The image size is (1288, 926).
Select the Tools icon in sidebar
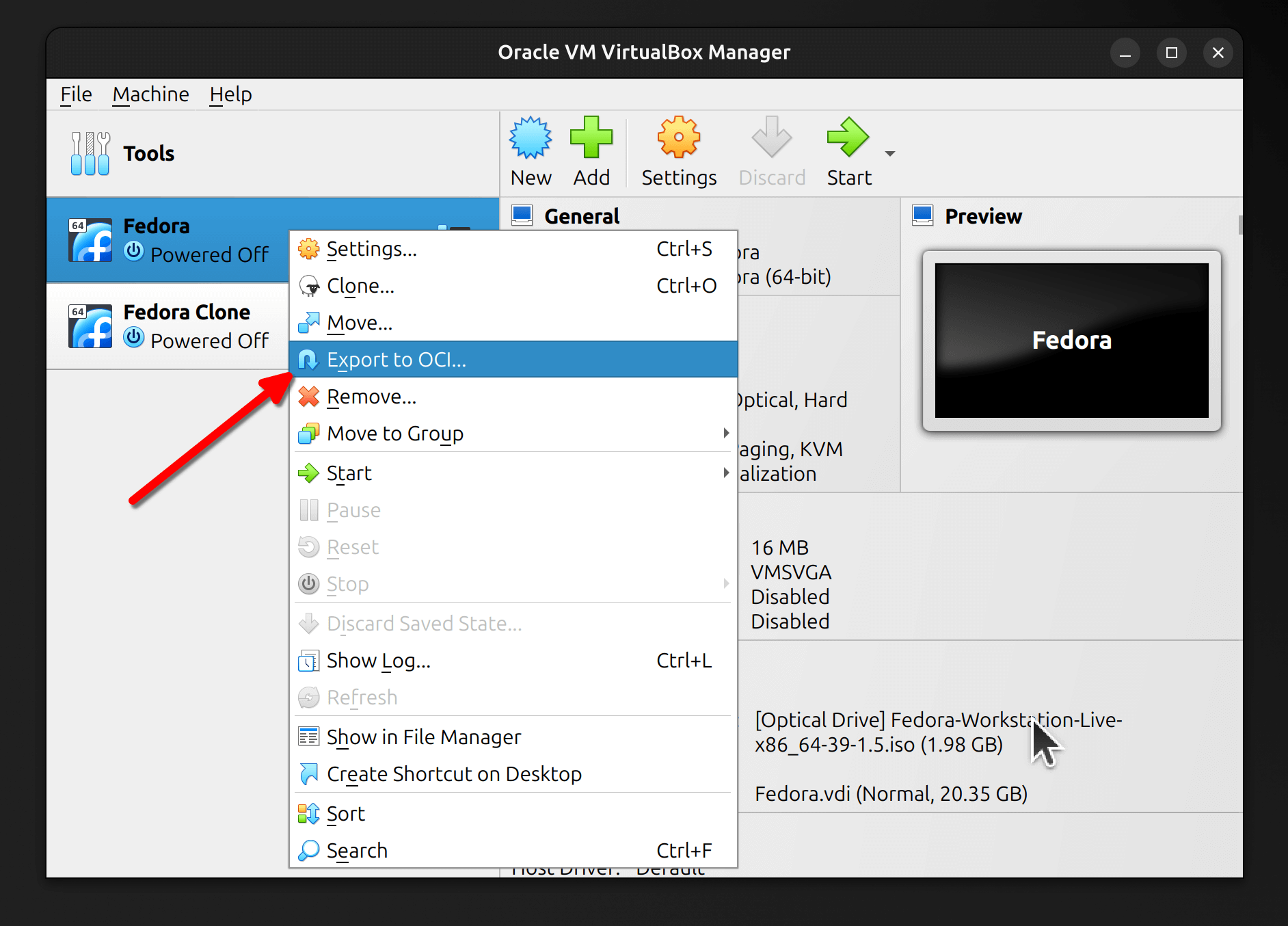[x=90, y=154]
